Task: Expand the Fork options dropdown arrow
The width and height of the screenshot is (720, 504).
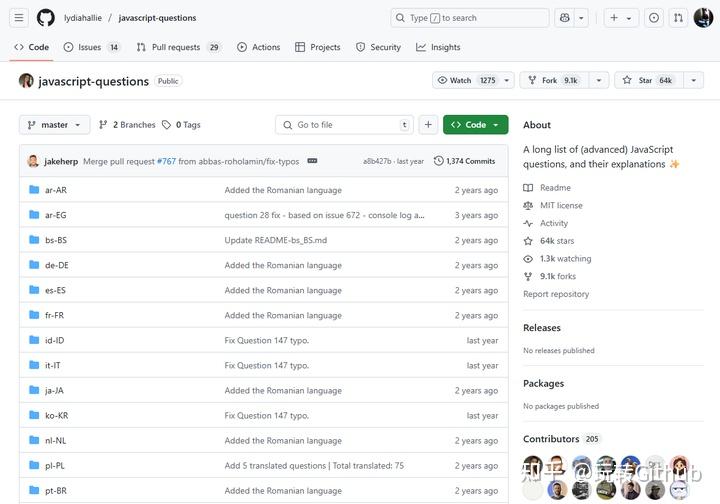Action: tap(599, 80)
